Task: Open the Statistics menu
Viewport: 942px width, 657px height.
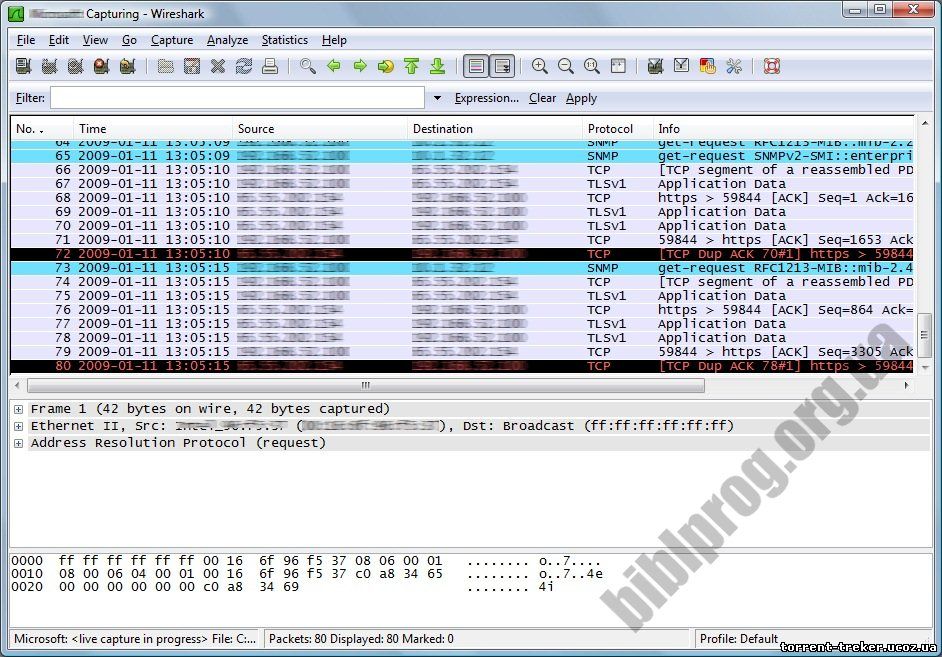Action: (x=284, y=40)
